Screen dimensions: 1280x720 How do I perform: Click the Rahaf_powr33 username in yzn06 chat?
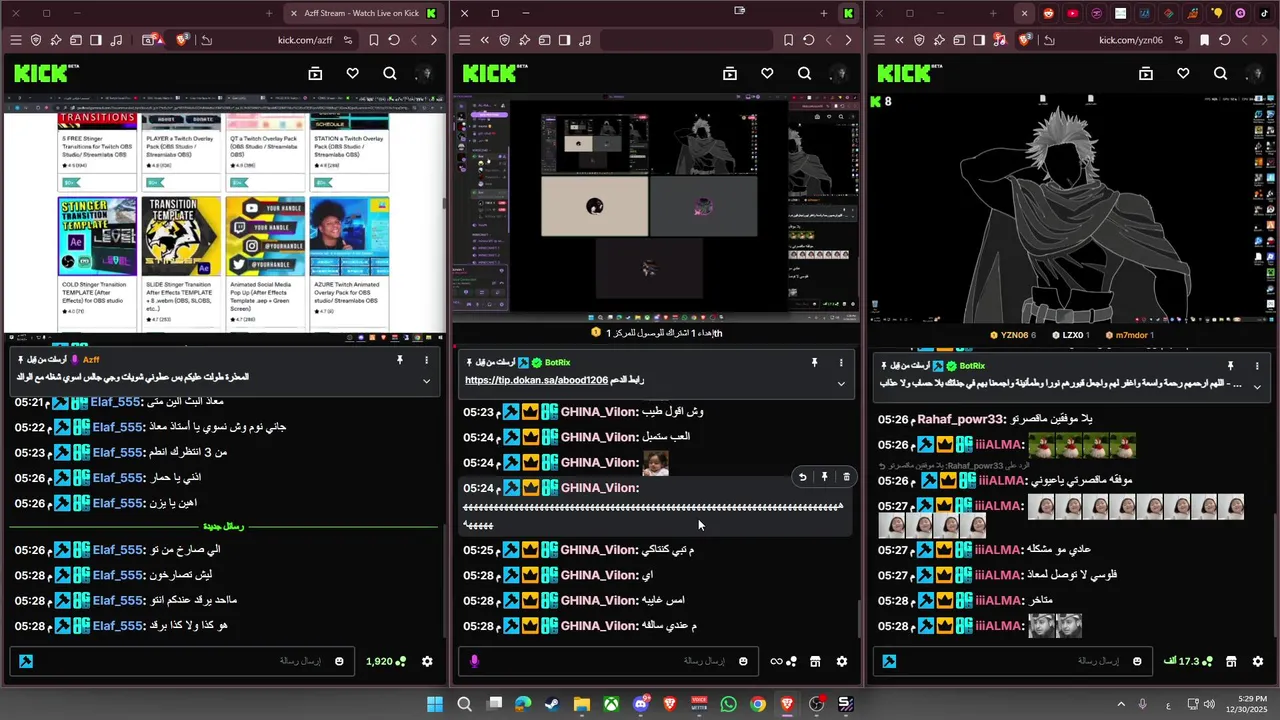point(960,419)
